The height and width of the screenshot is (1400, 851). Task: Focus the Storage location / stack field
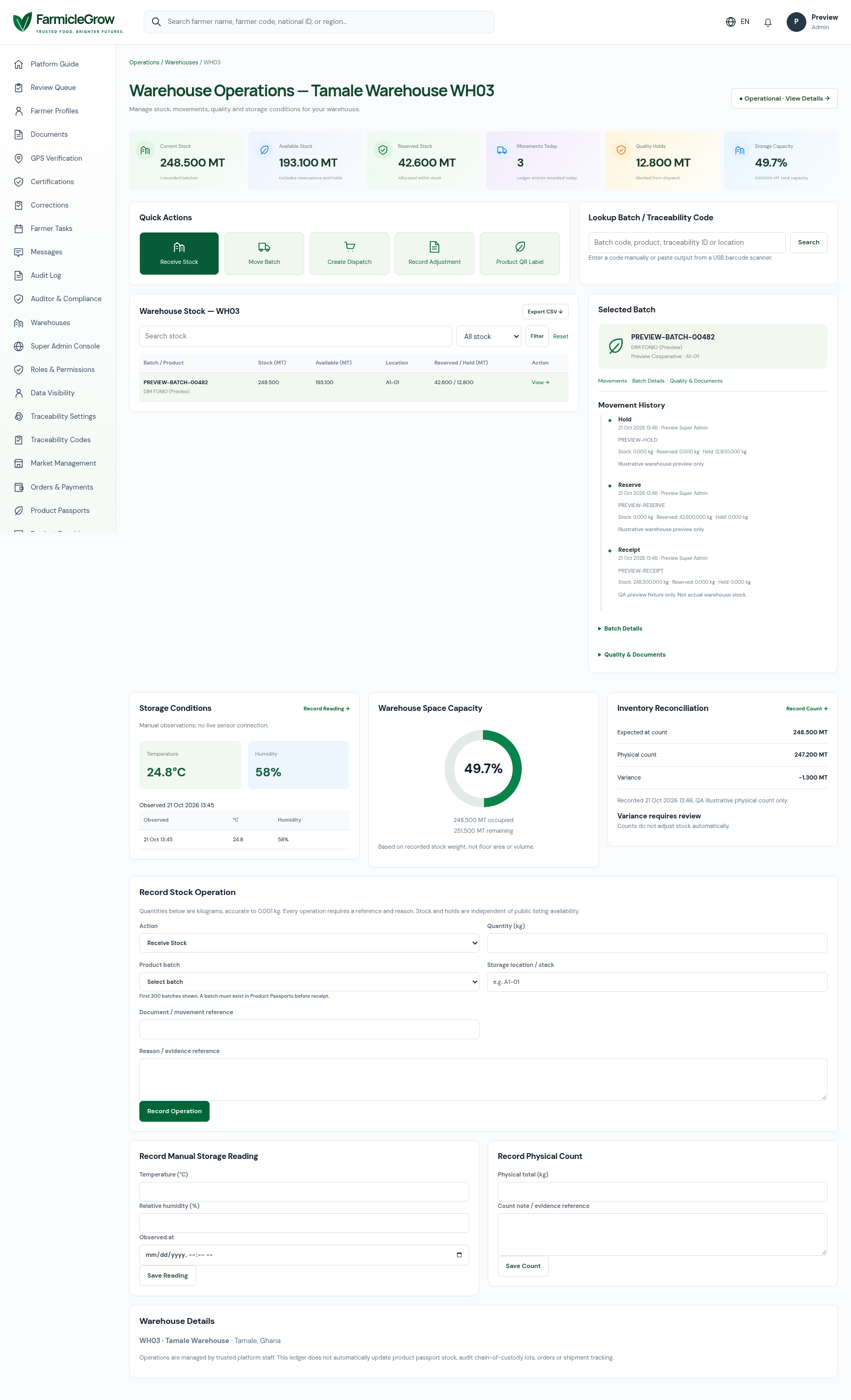coord(657,982)
